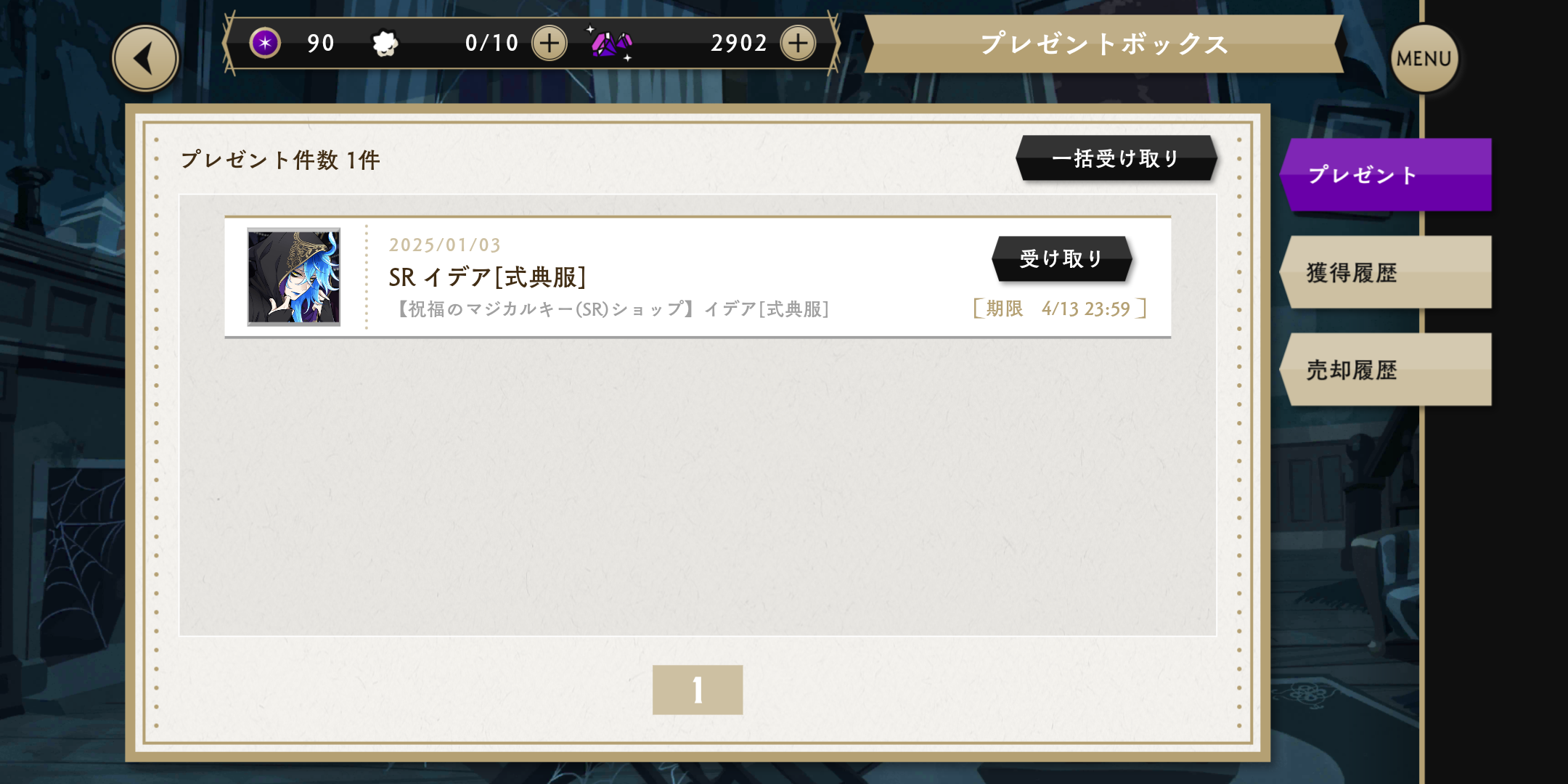This screenshot has height=784, width=1568.
Task: Open the round MENU button
Action: 1424,58
